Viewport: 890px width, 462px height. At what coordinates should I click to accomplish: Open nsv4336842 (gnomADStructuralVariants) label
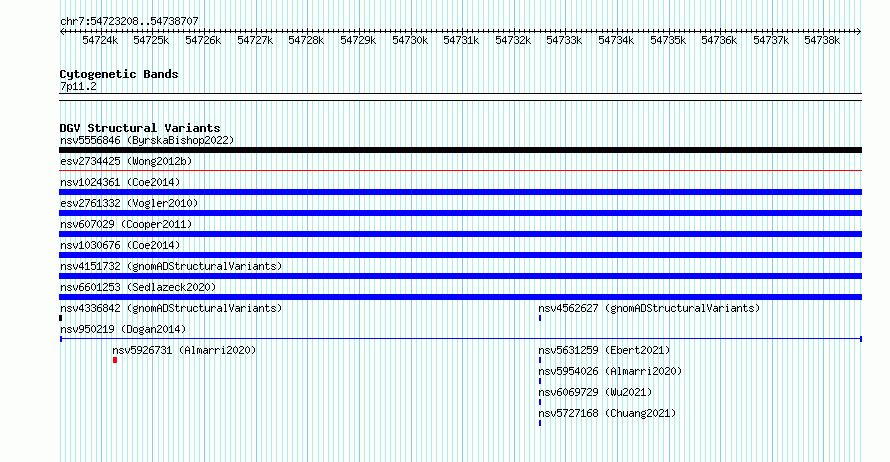(171, 308)
